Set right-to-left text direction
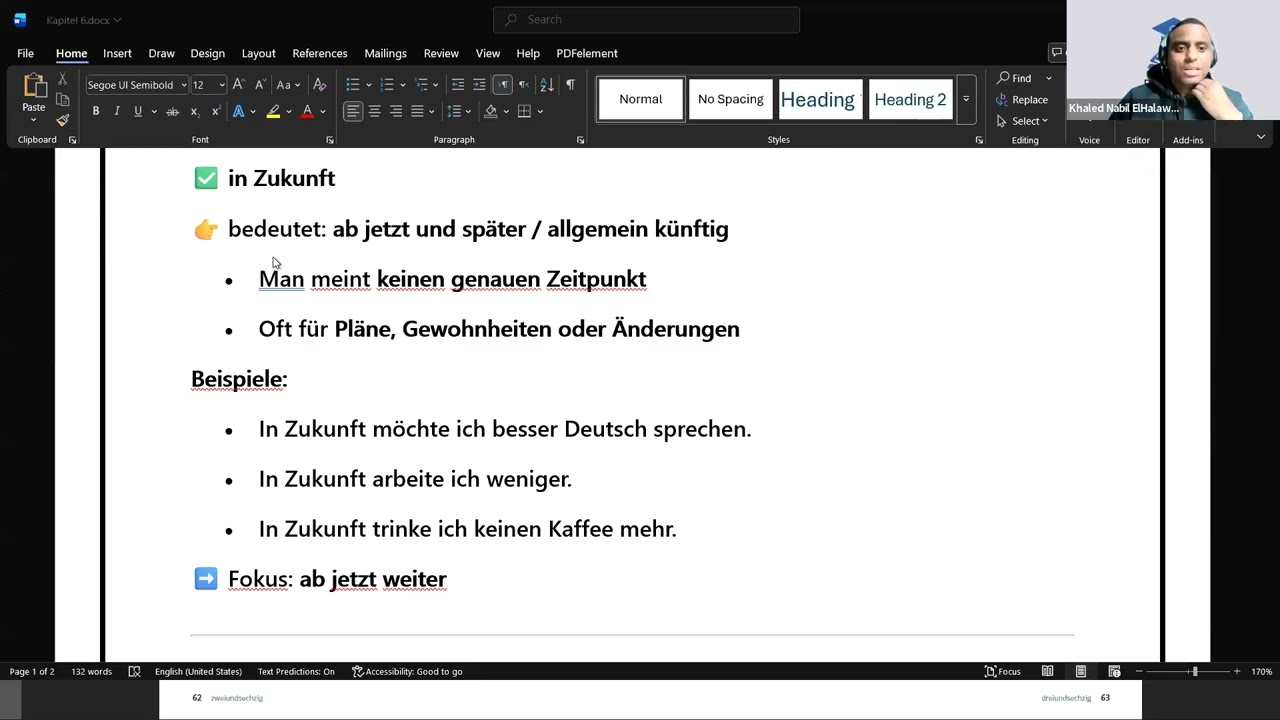This screenshot has width=1280, height=720. coord(523,85)
